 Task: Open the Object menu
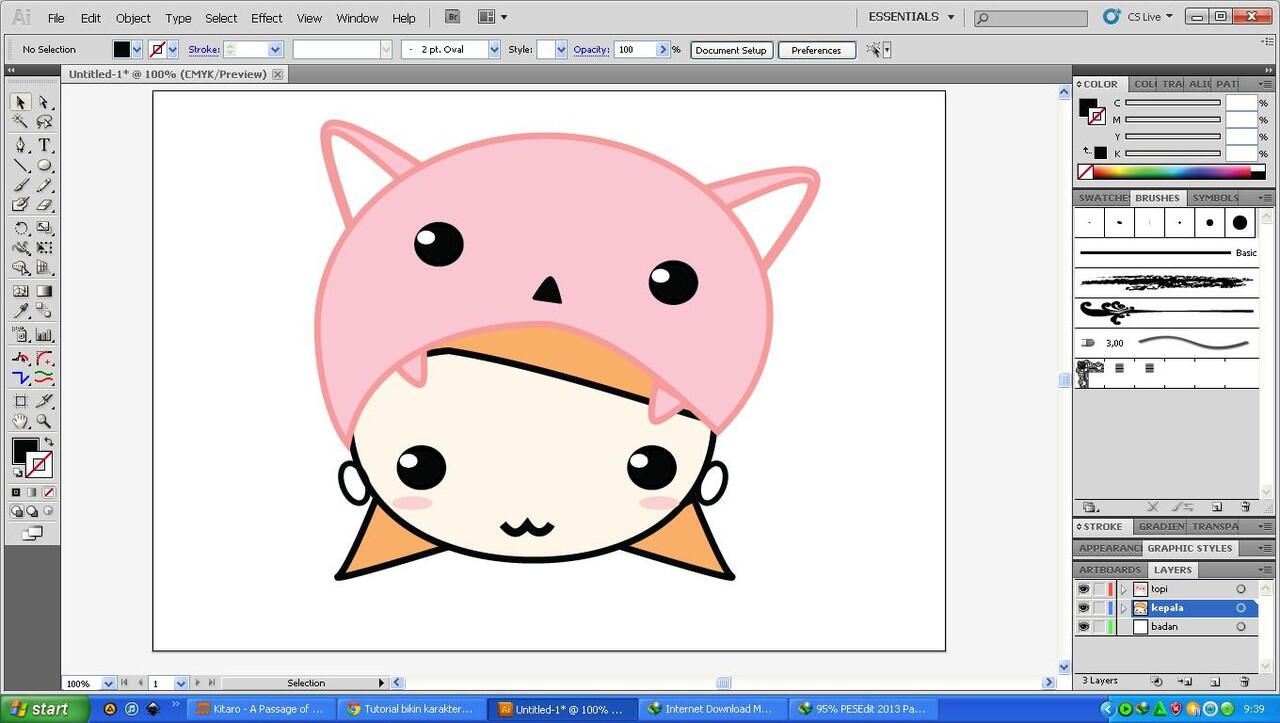coord(133,18)
